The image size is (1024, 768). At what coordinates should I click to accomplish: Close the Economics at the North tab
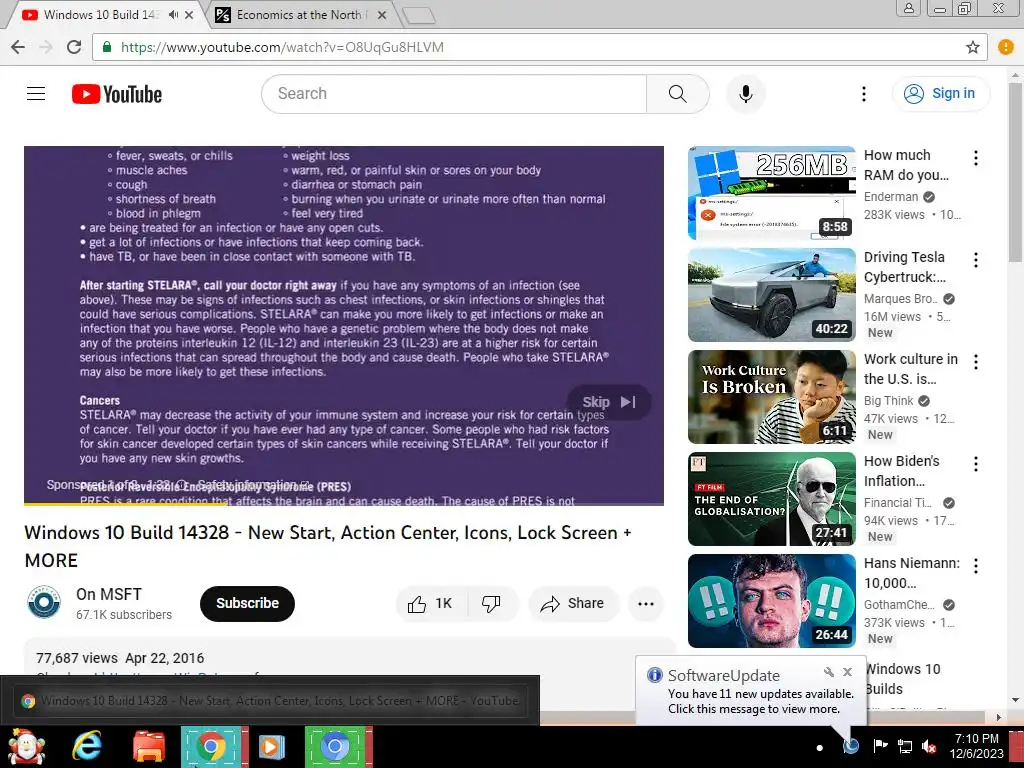click(382, 14)
